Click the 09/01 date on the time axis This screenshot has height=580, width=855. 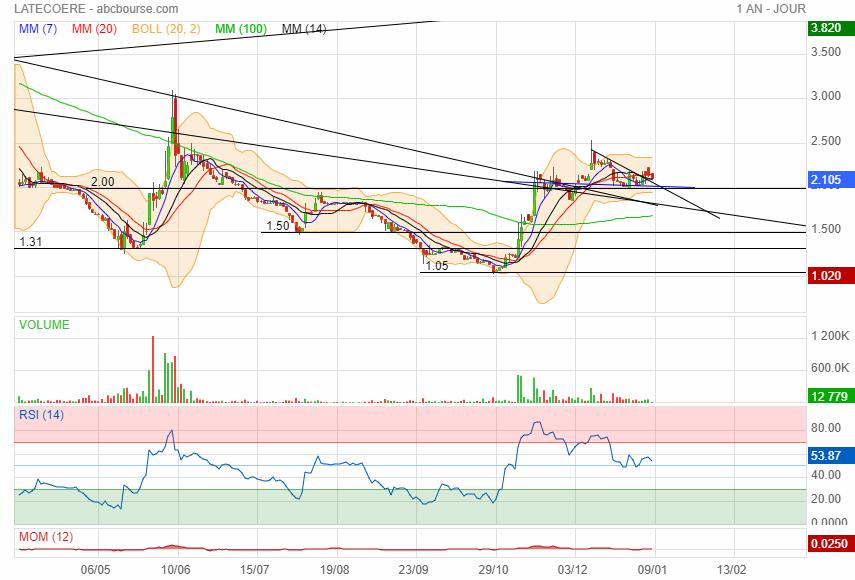tap(652, 570)
